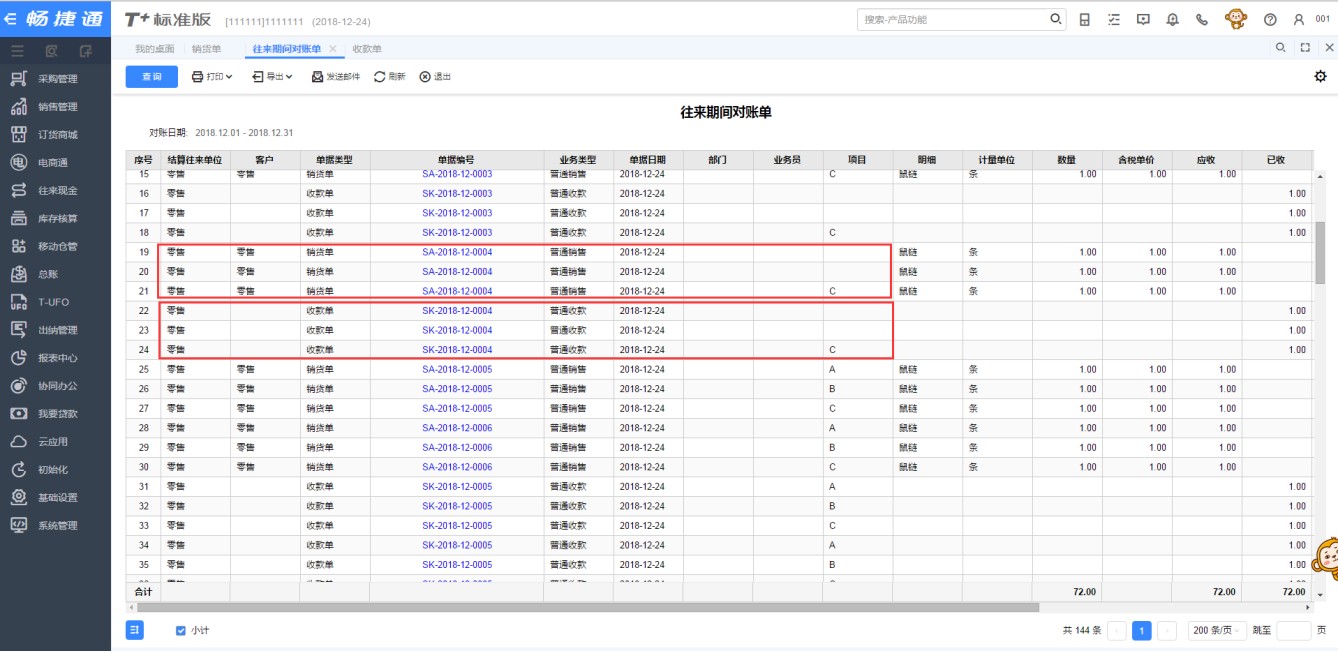
Task: Open the notification bell icon
Action: [x=1172, y=20]
